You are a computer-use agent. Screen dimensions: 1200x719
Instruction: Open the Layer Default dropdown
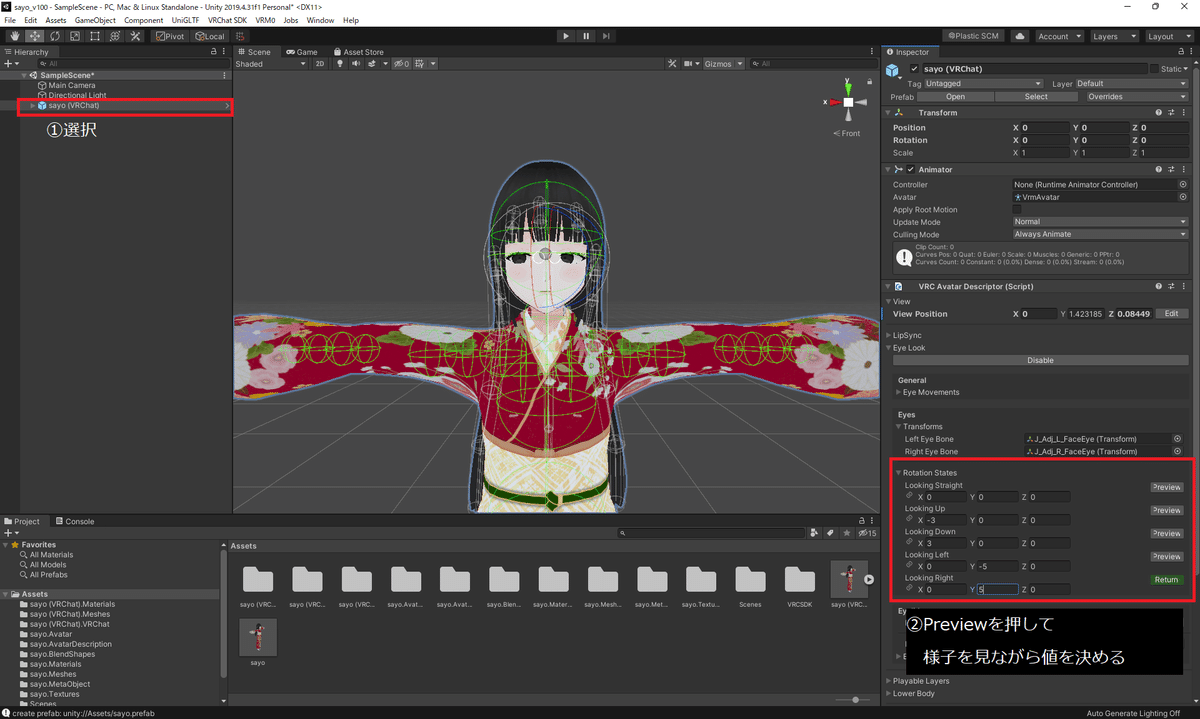tap(1132, 84)
